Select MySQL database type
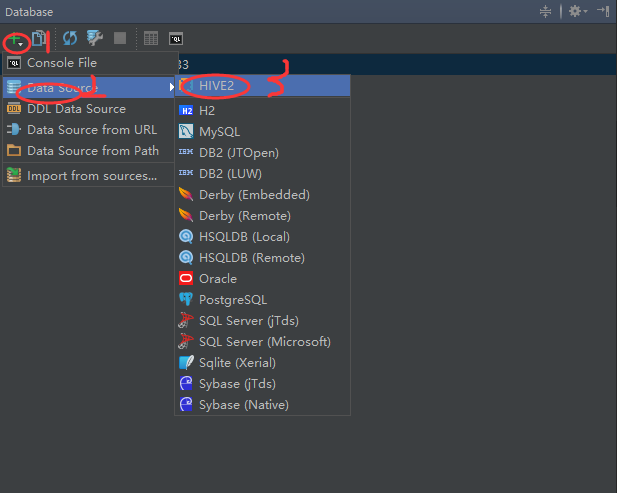The image size is (617, 493). tap(262, 131)
